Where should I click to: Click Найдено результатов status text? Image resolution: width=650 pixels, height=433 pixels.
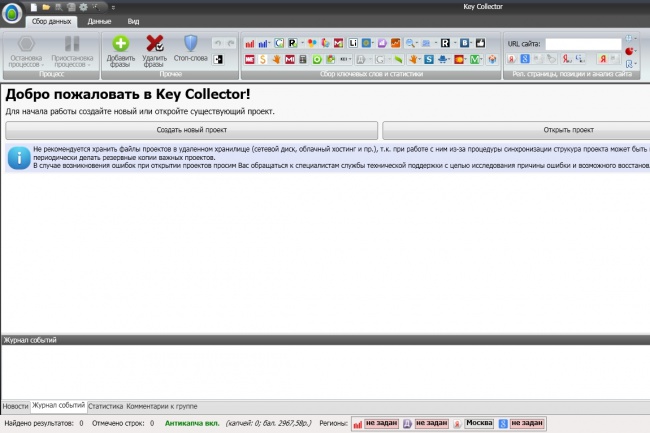coord(39,423)
